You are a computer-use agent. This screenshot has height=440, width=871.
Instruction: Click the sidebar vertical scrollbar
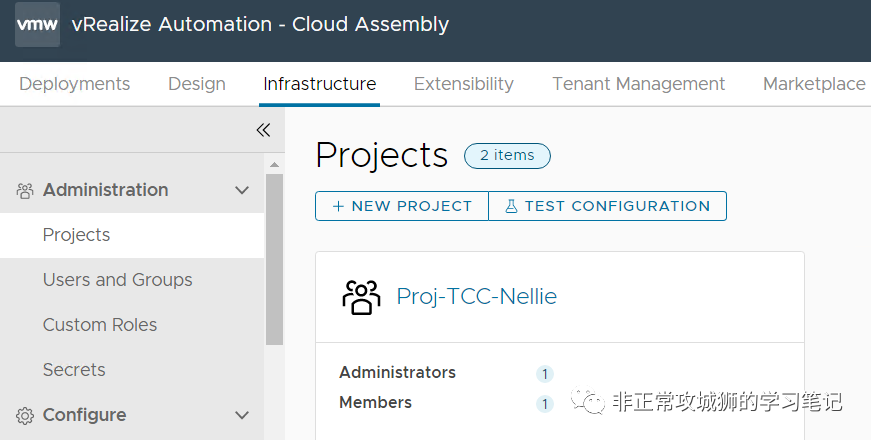274,260
